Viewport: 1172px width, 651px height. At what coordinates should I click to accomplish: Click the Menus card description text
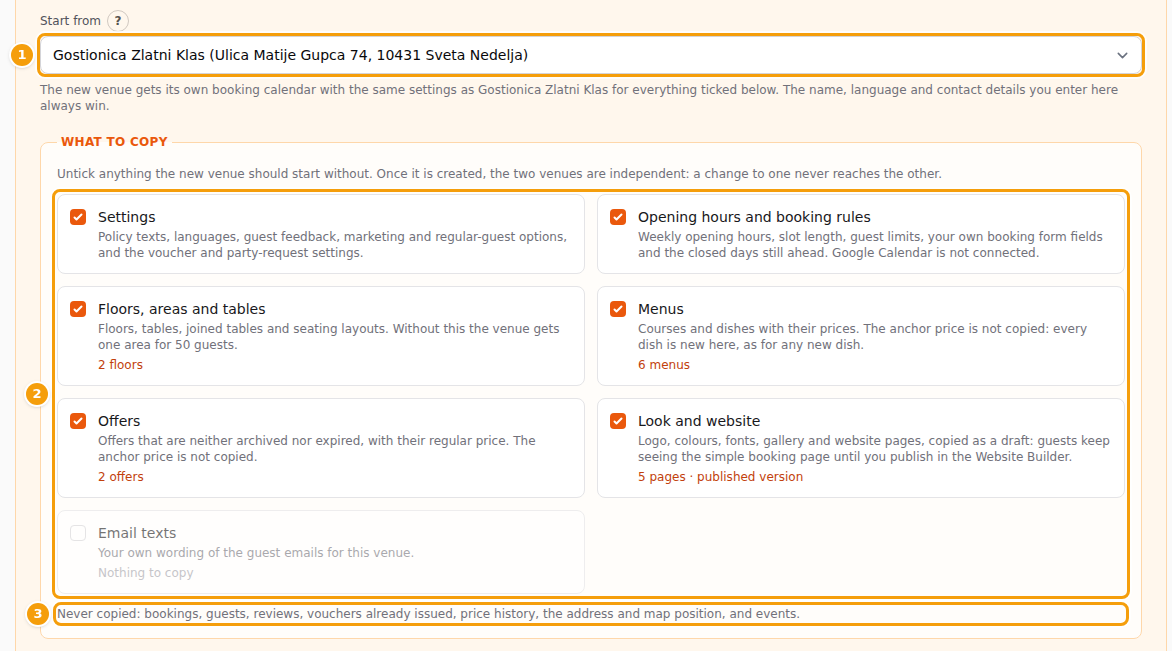(x=863, y=336)
